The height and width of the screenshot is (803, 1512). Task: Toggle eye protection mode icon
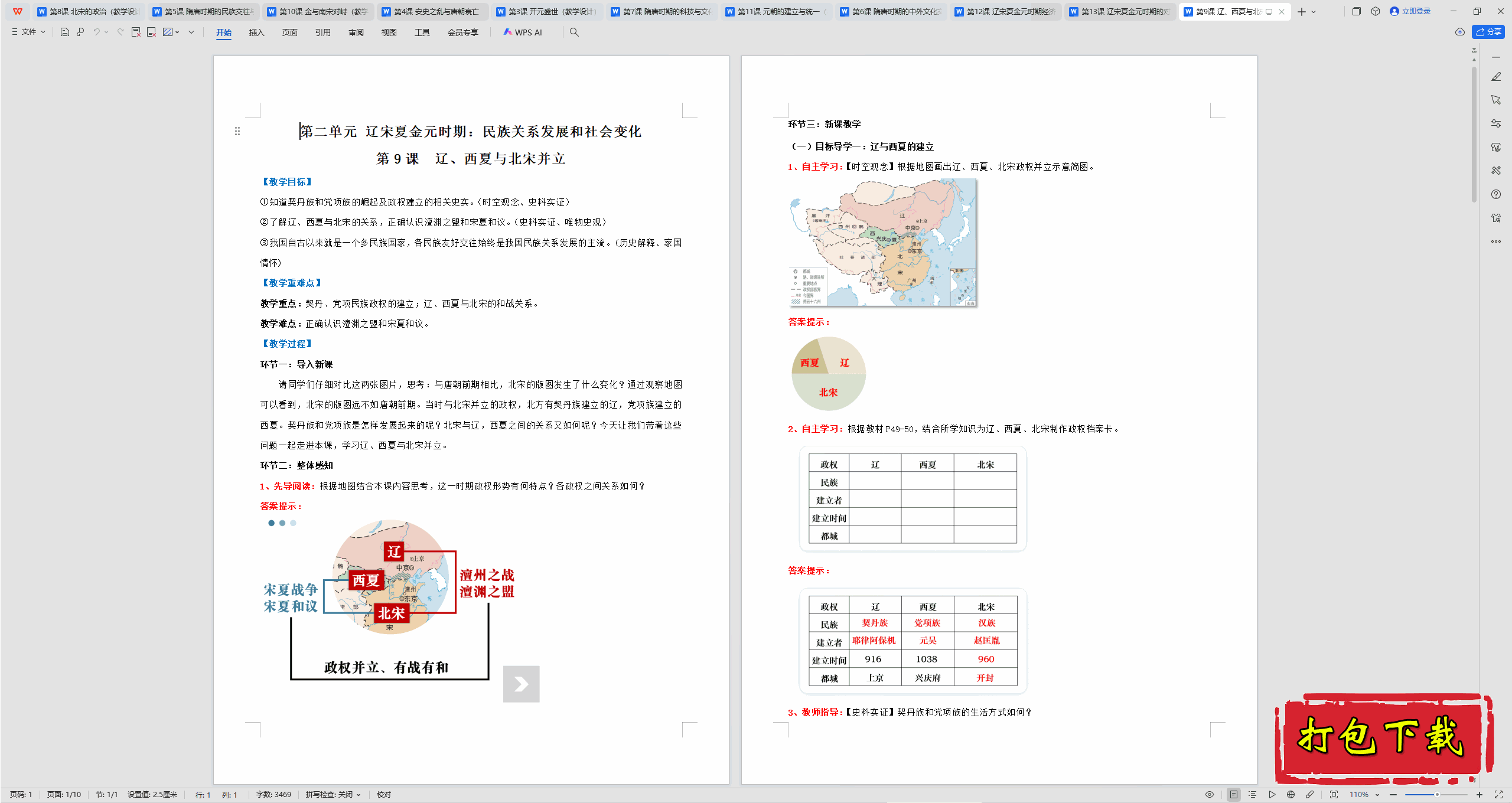(x=1210, y=795)
